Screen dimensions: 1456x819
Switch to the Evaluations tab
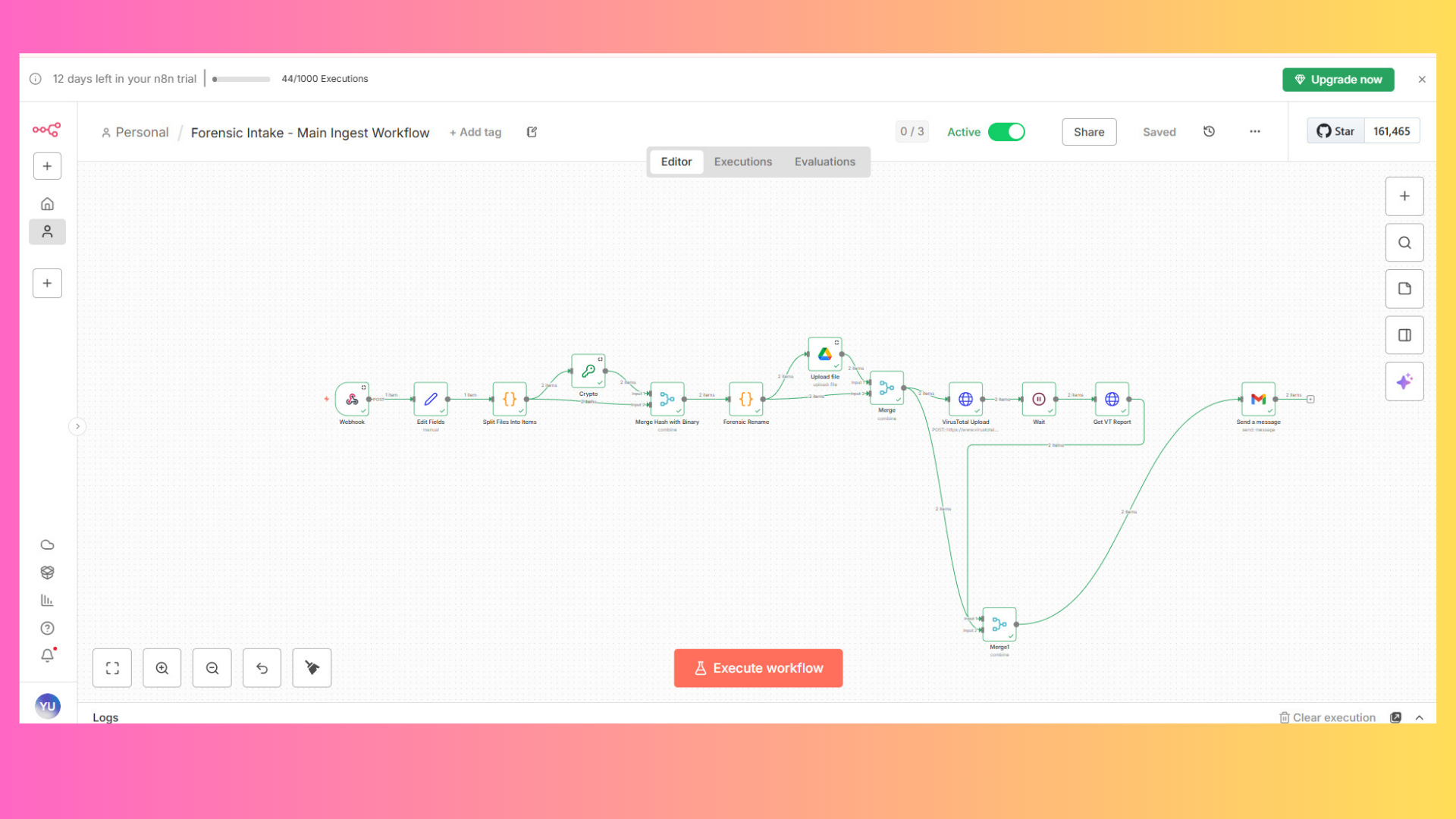pyautogui.click(x=825, y=162)
